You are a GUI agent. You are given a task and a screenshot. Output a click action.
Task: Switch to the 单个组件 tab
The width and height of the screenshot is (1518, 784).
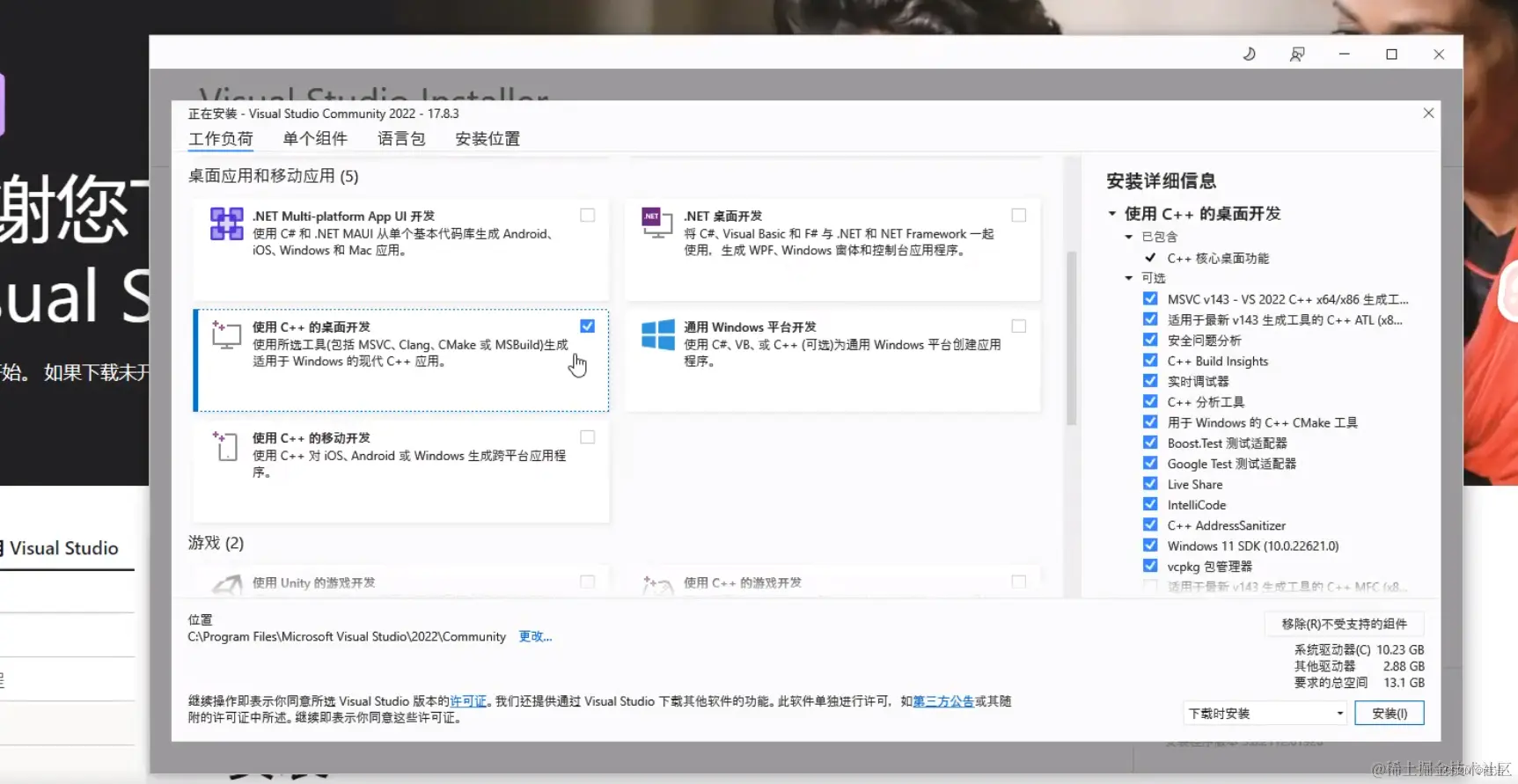[x=315, y=139]
